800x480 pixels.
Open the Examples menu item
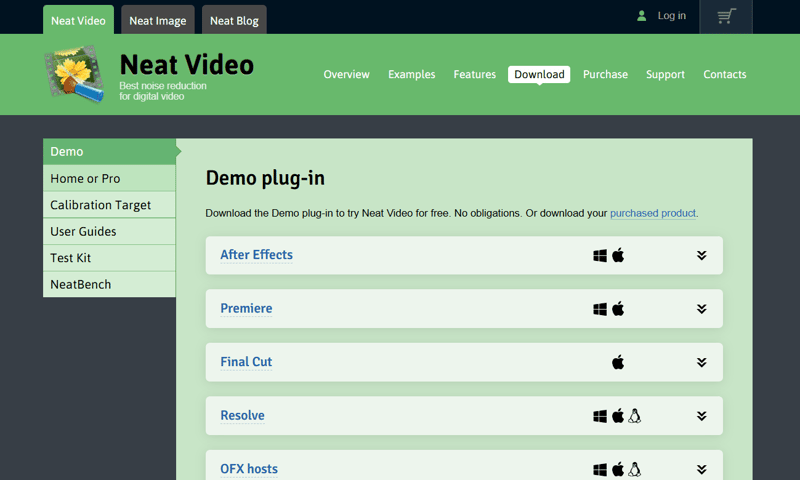412,74
